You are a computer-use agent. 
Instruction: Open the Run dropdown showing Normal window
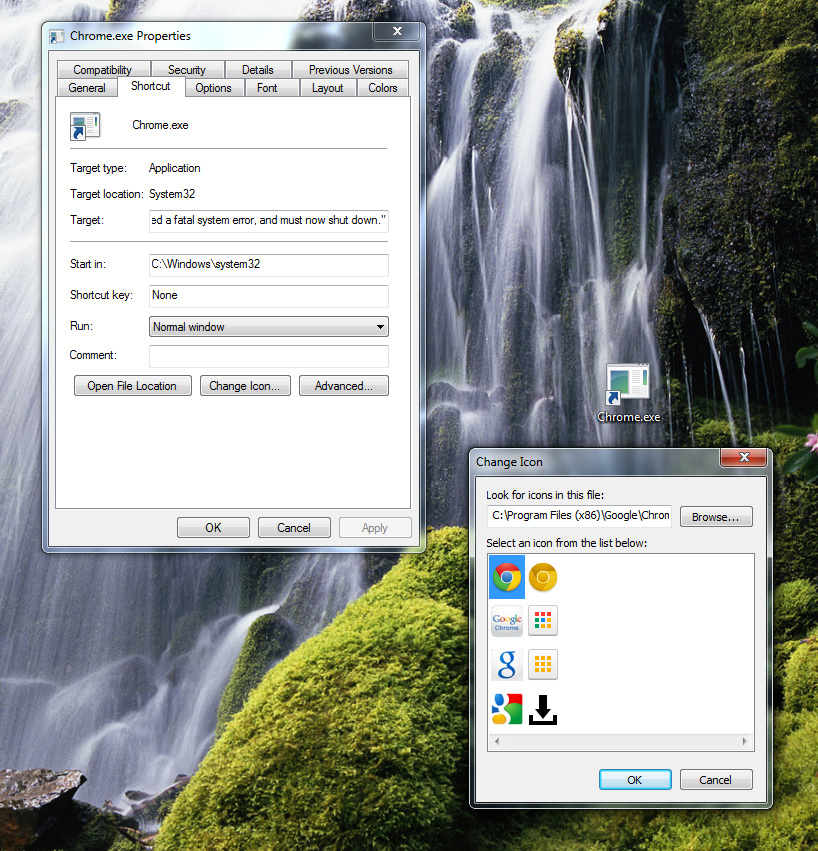(x=379, y=326)
